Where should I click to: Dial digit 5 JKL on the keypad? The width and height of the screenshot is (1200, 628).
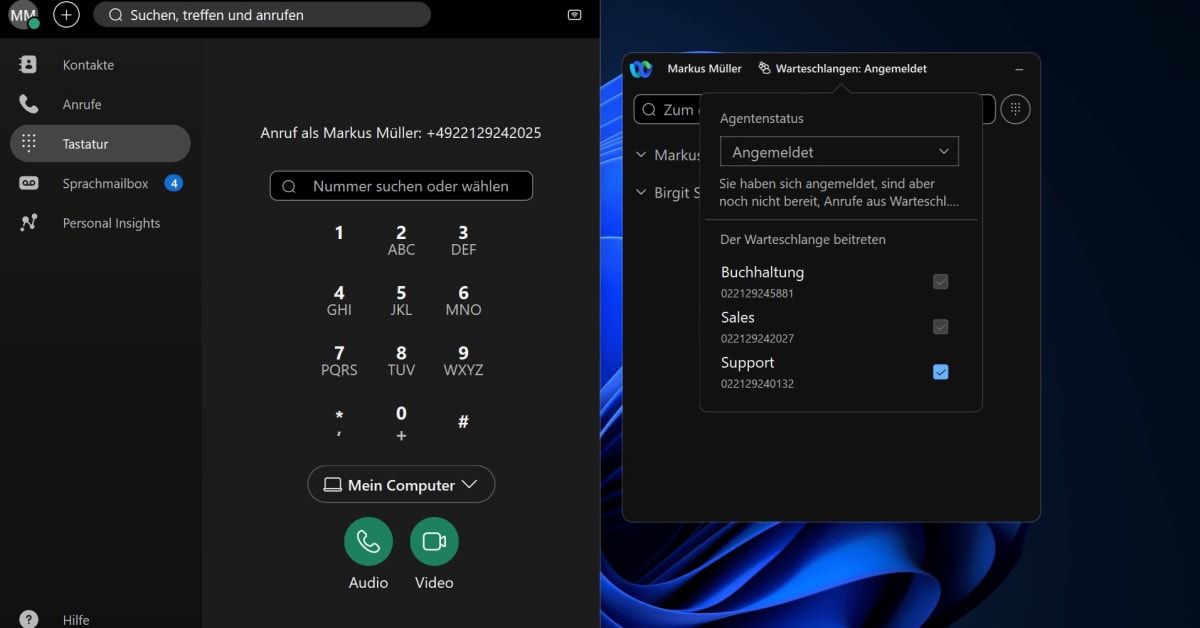coord(401,301)
